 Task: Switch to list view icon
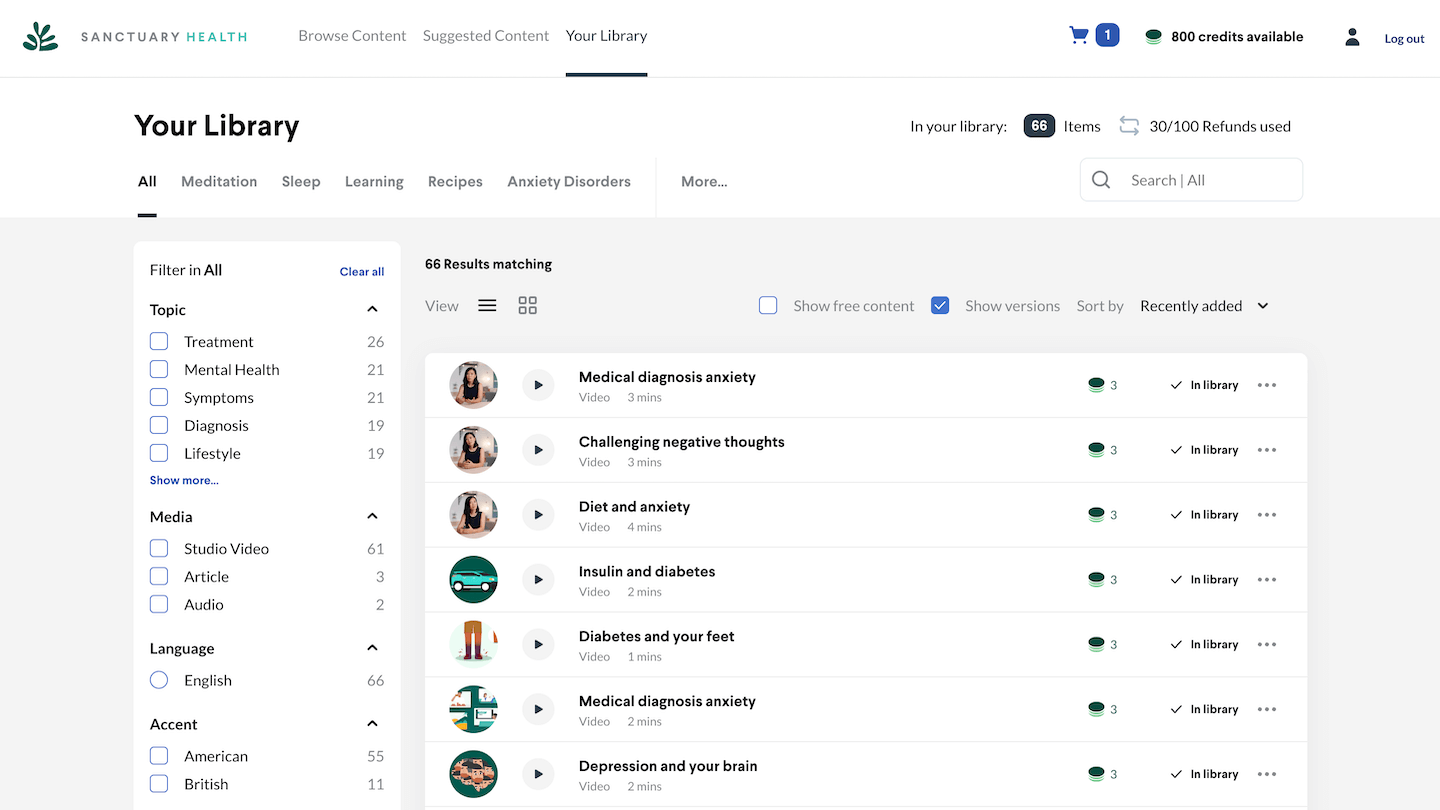pyautogui.click(x=487, y=306)
